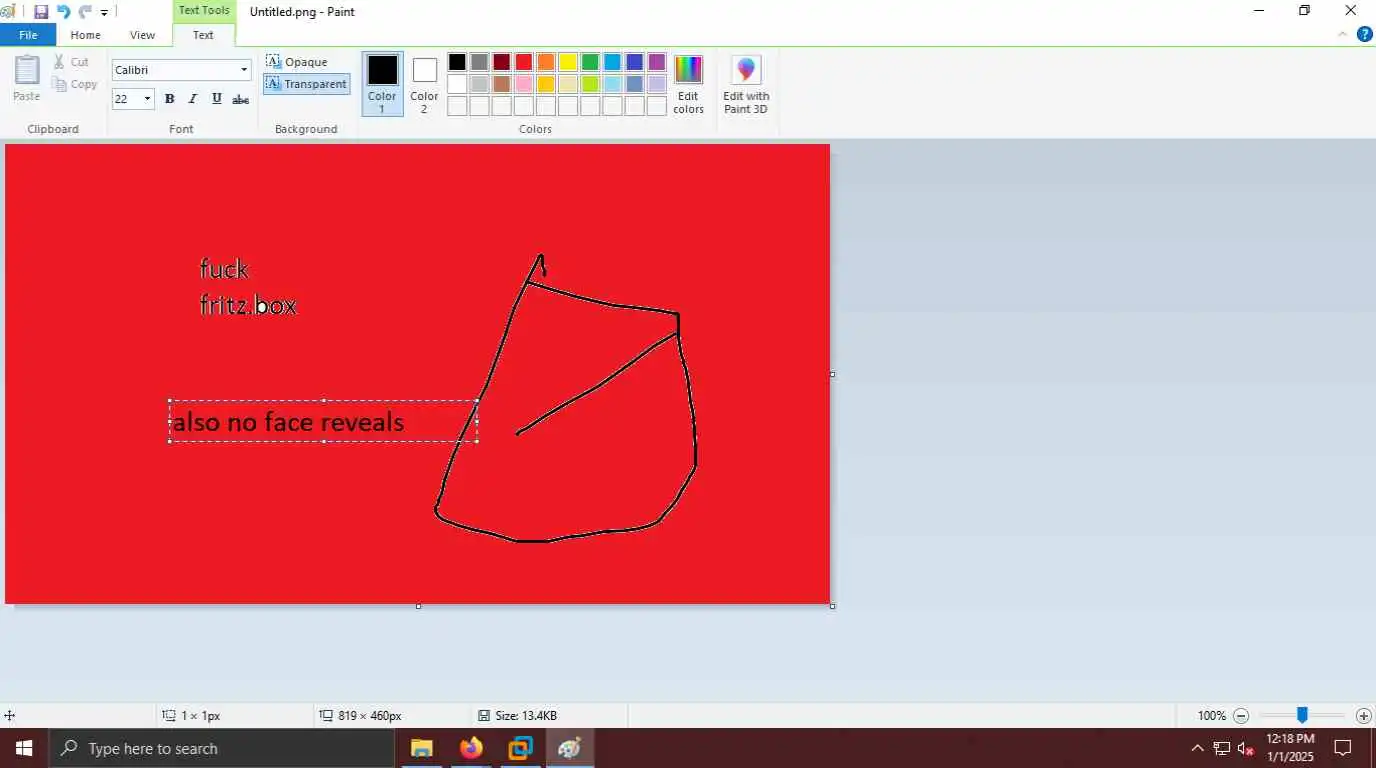Collapse the ribbon with the chevron
This screenshot has width=1376, height=768.
point(1343,35)
